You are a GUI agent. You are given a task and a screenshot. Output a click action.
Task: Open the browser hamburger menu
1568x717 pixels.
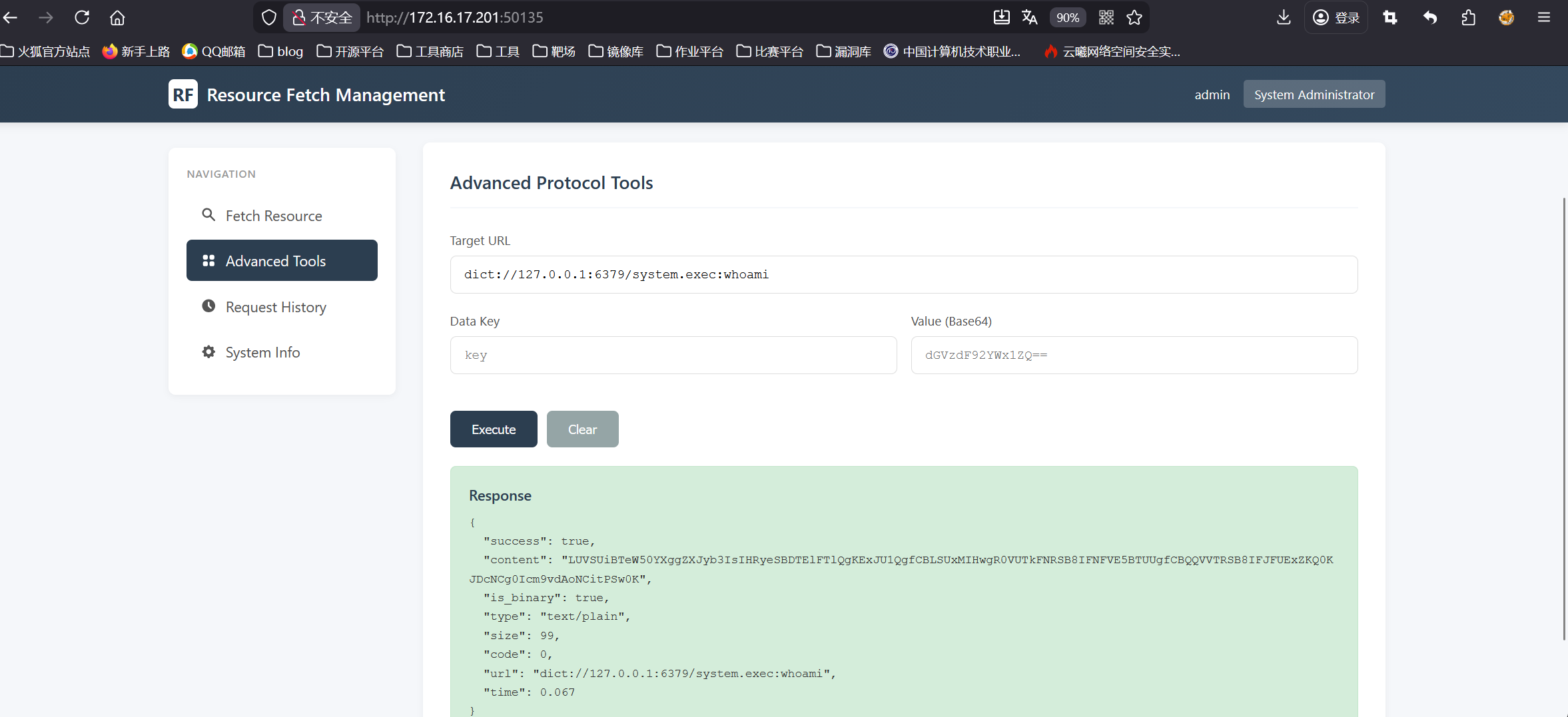pyautogui.click(x=1544, y=17)
